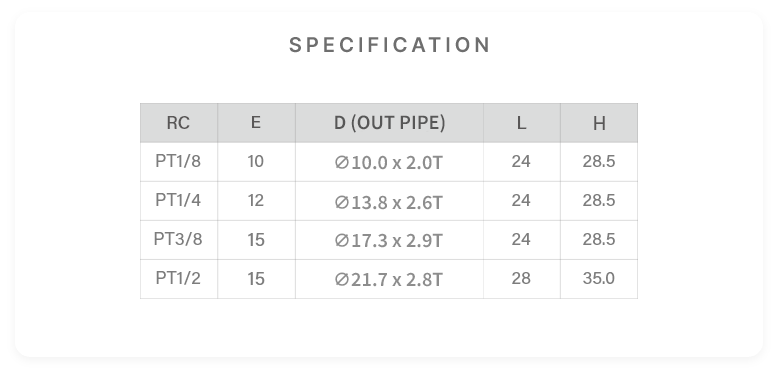Click the H value in PT1/8 row

click(x=599, y=161)
